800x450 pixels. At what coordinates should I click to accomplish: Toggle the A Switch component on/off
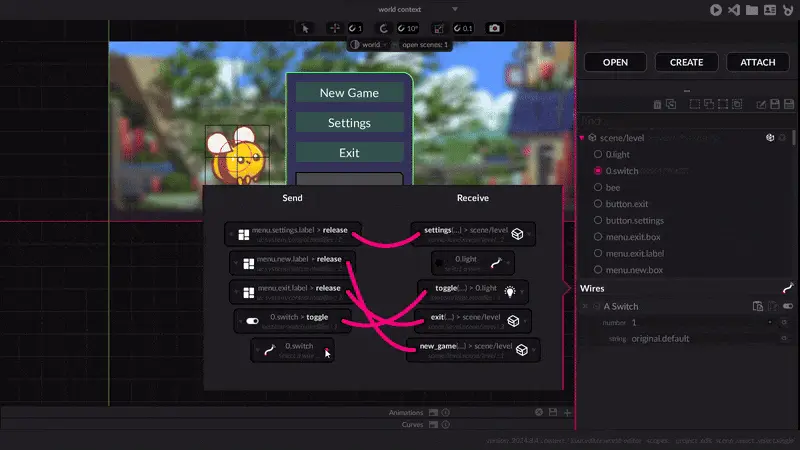(787, 306)
